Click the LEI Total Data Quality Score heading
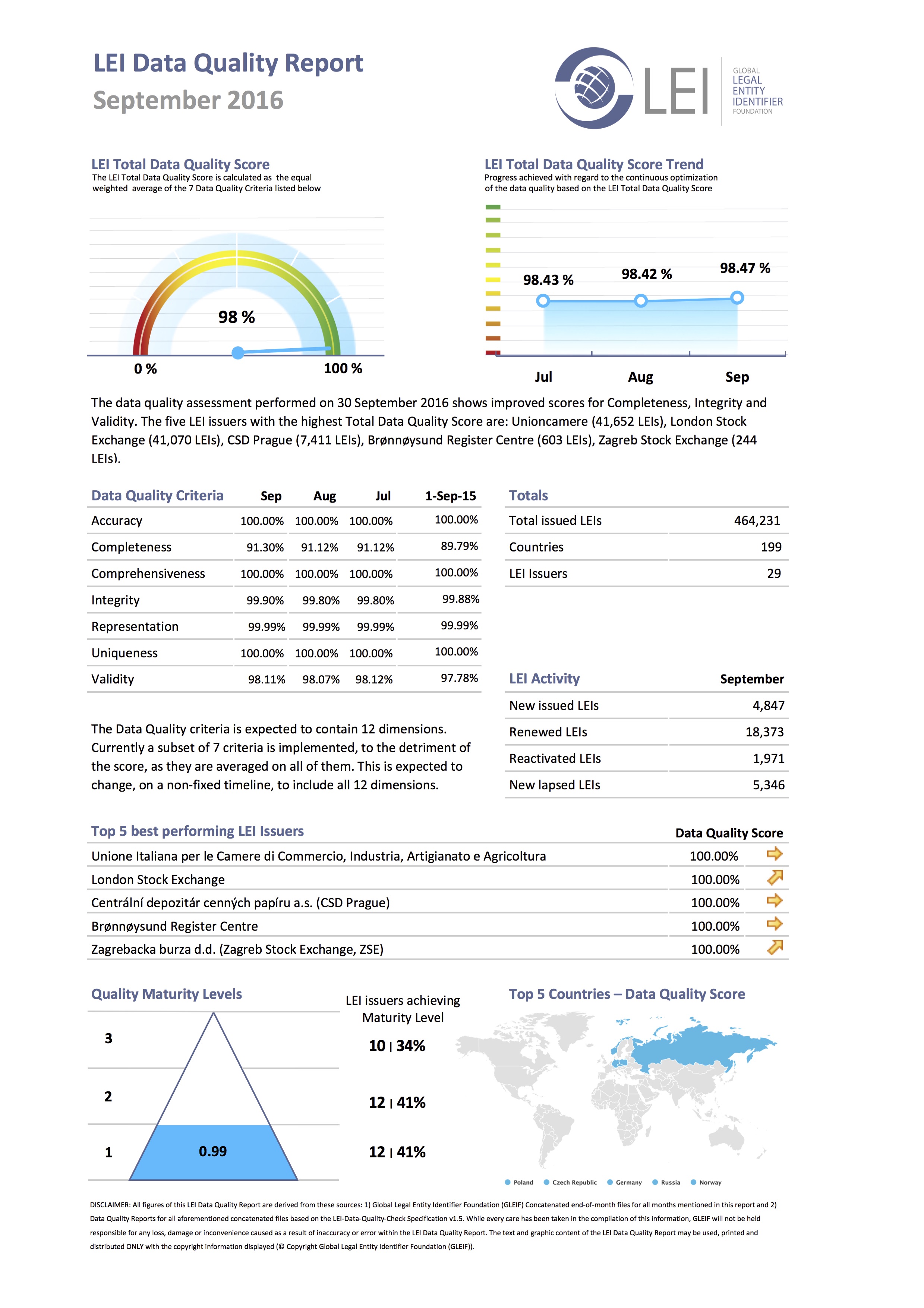Screen dimensions: 924x1308 click(180, 165)
